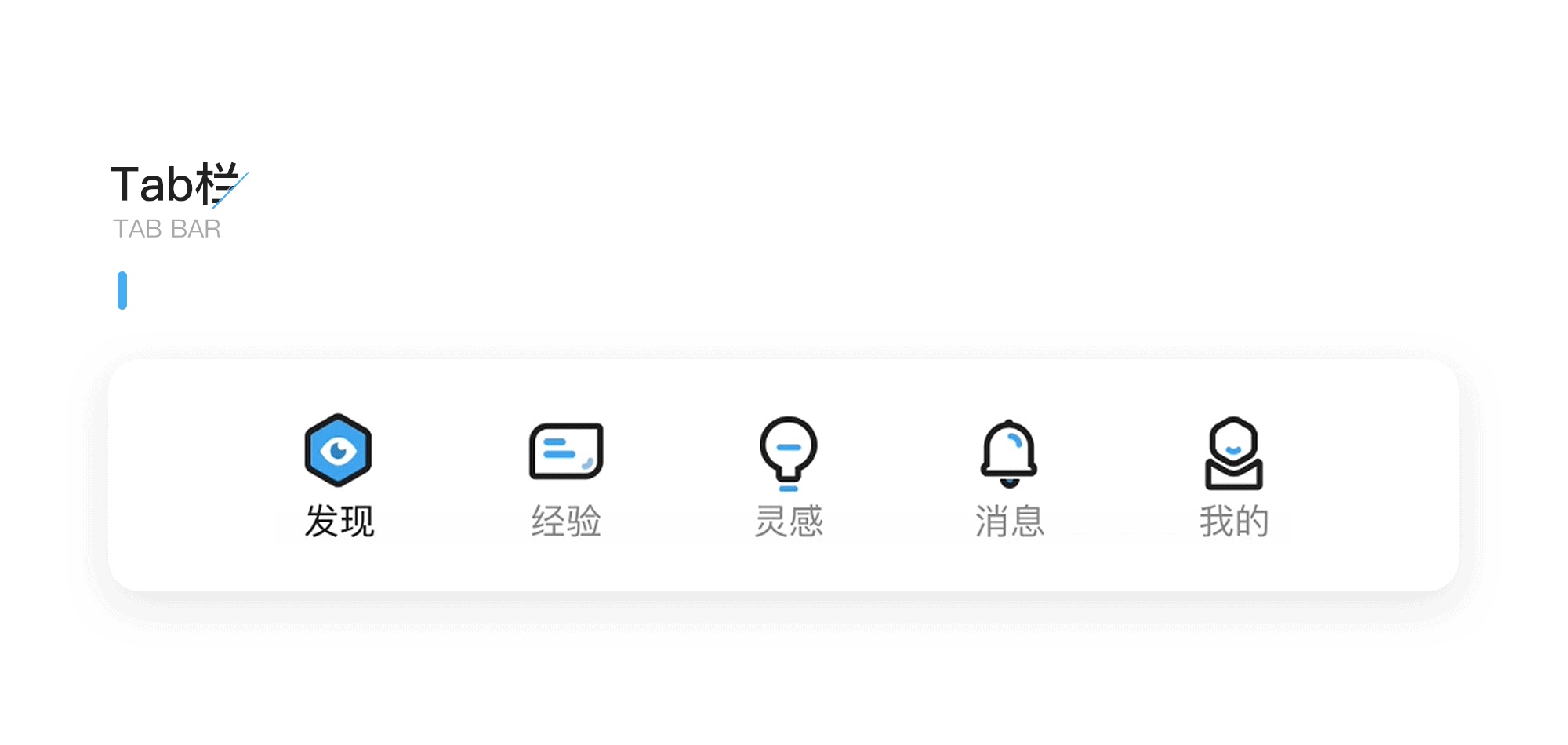Go to profile with 我的 avatar icon

click(x=1234, y=453)
